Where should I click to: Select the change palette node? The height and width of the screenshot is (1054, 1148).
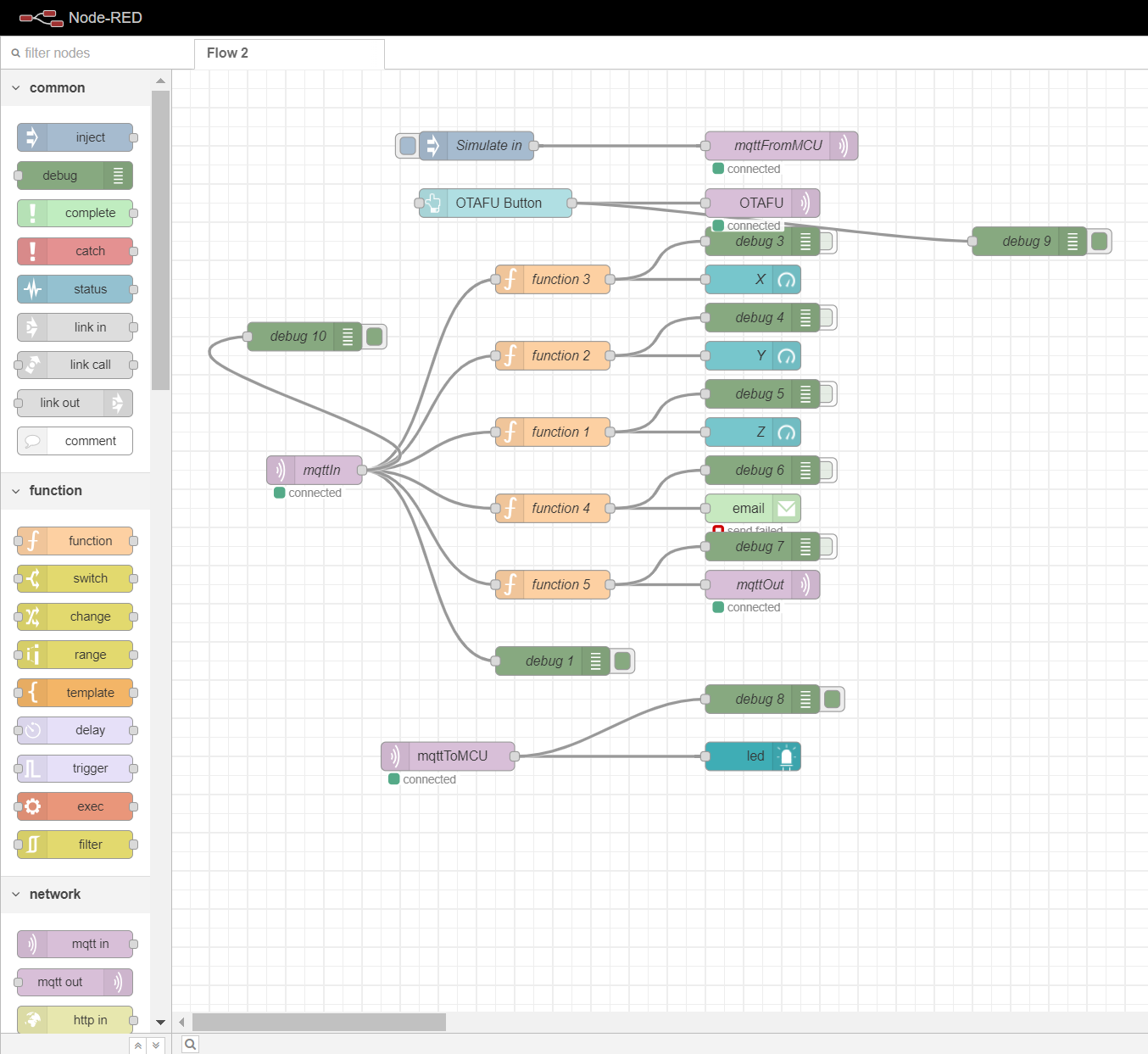[x=75, y=616]
